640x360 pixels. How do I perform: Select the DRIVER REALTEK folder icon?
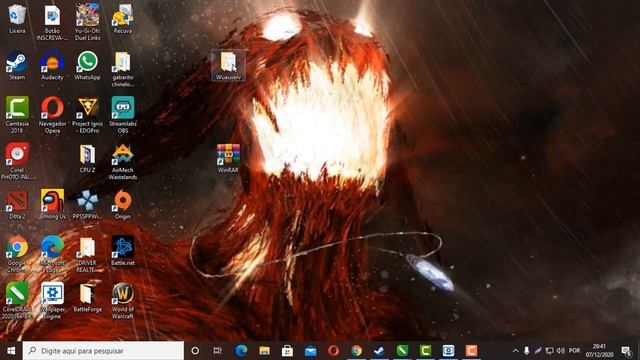[87, 254]
